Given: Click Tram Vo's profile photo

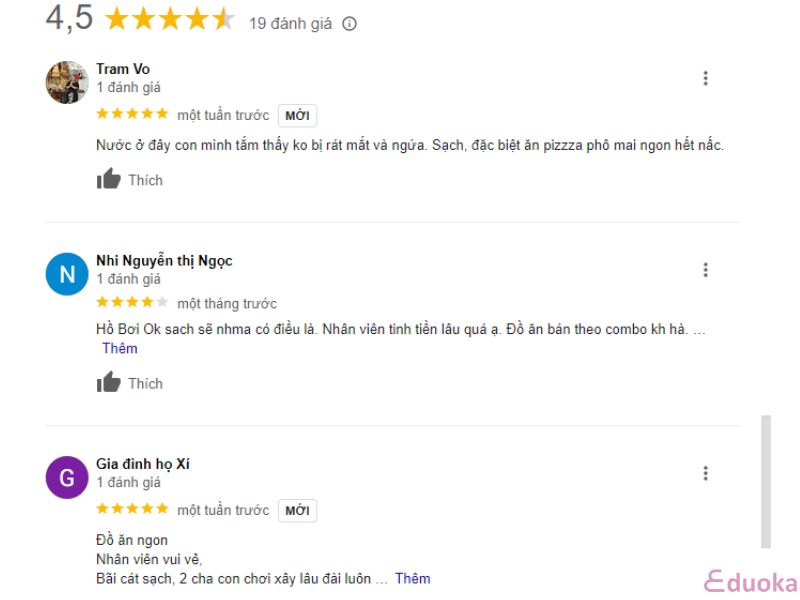Looking at the screenshot, I should point(67,83).
